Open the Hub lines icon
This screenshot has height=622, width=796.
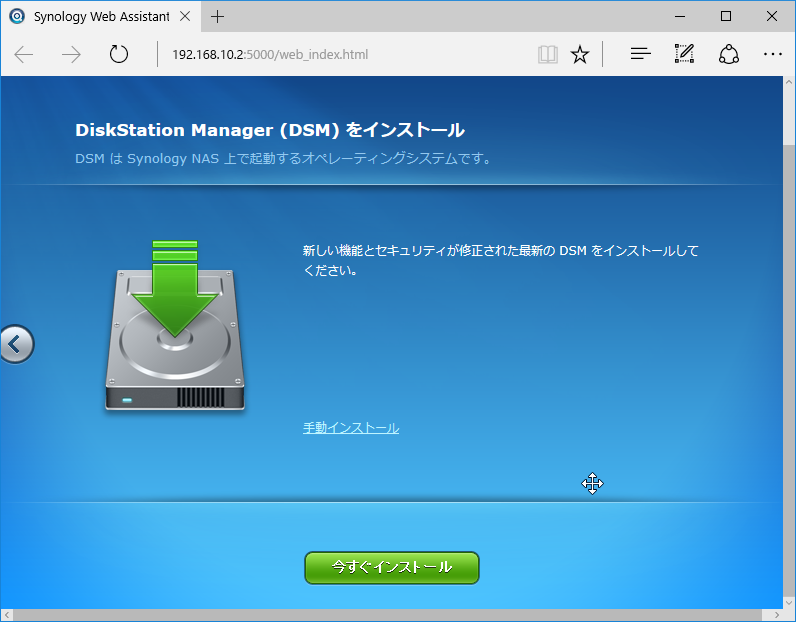coord(641,54)
